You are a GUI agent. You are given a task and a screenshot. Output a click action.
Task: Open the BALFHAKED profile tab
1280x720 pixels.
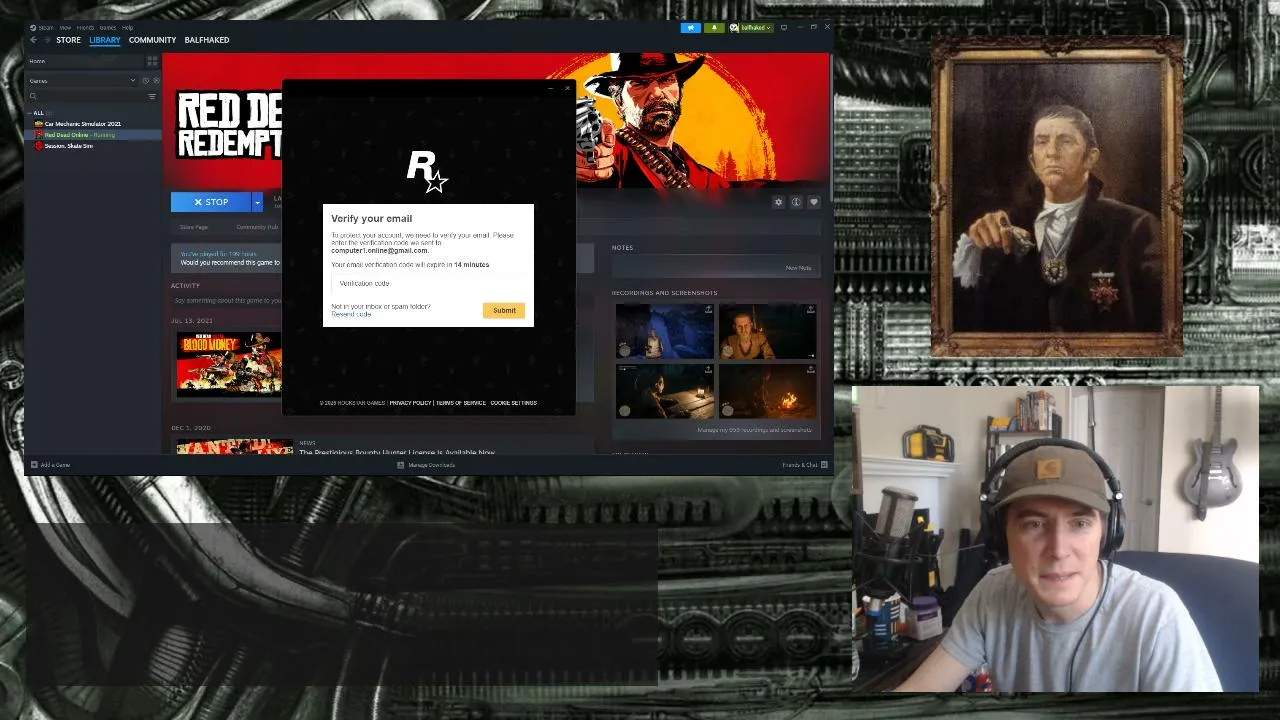(207, 40)
